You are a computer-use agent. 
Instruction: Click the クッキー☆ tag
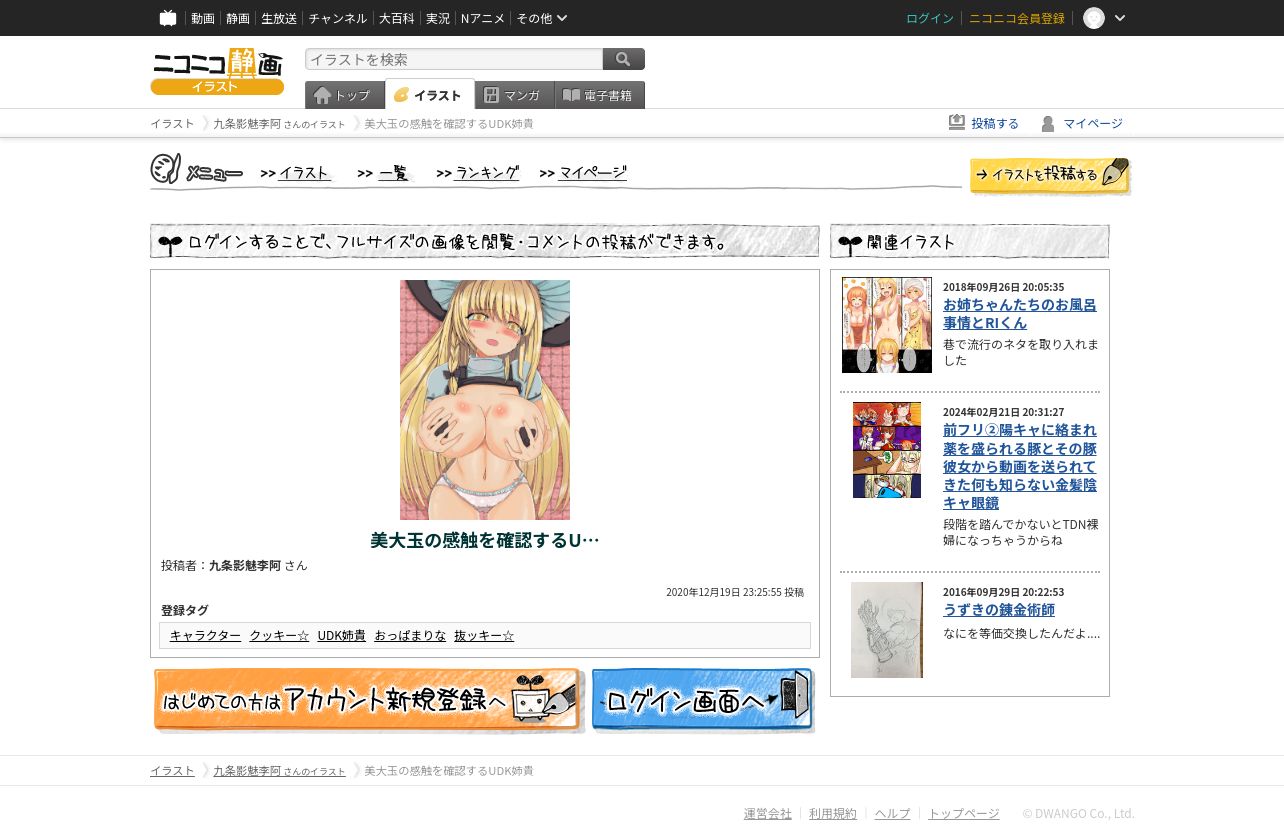click(279, 635)
